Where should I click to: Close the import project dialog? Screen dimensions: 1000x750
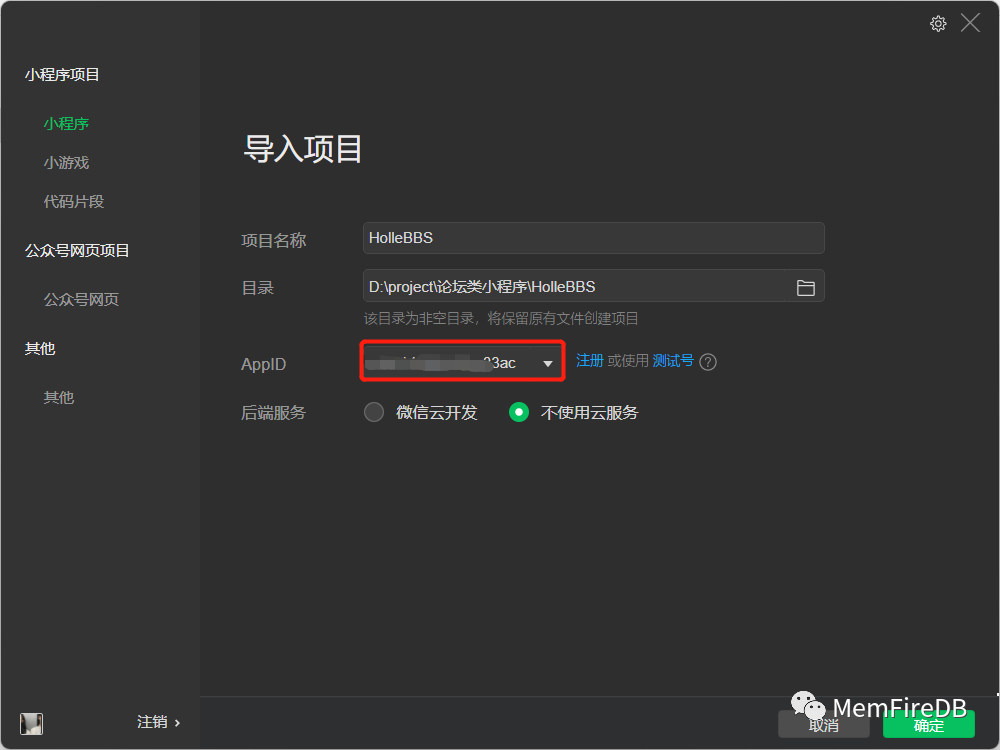[970, 24]
